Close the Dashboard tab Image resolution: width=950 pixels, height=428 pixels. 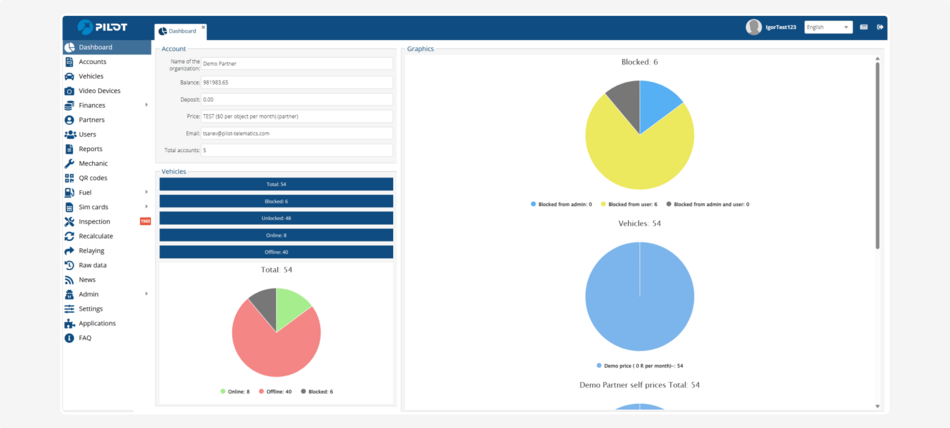pos(203,27)
